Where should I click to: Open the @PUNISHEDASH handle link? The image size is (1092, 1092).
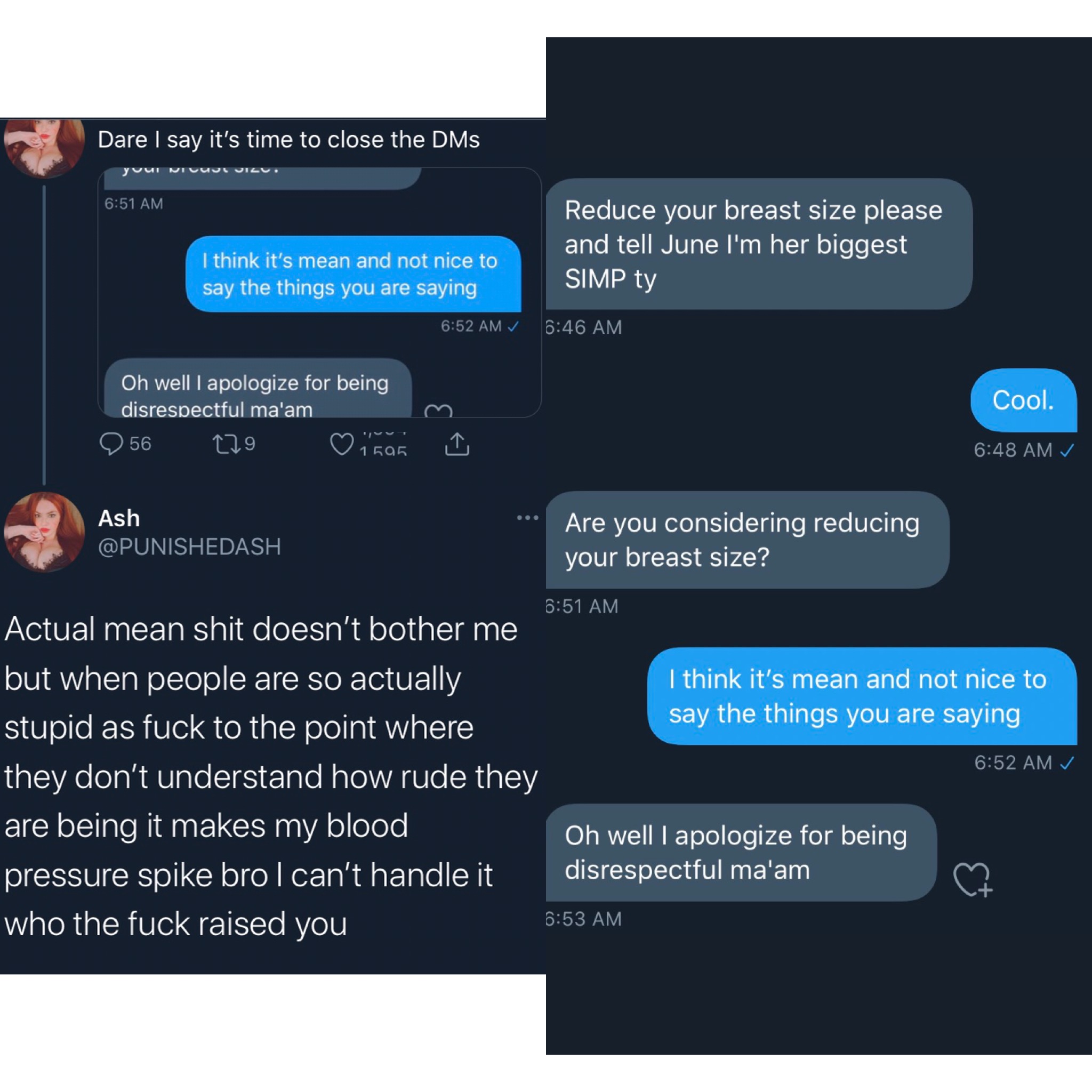click(189, 547)
